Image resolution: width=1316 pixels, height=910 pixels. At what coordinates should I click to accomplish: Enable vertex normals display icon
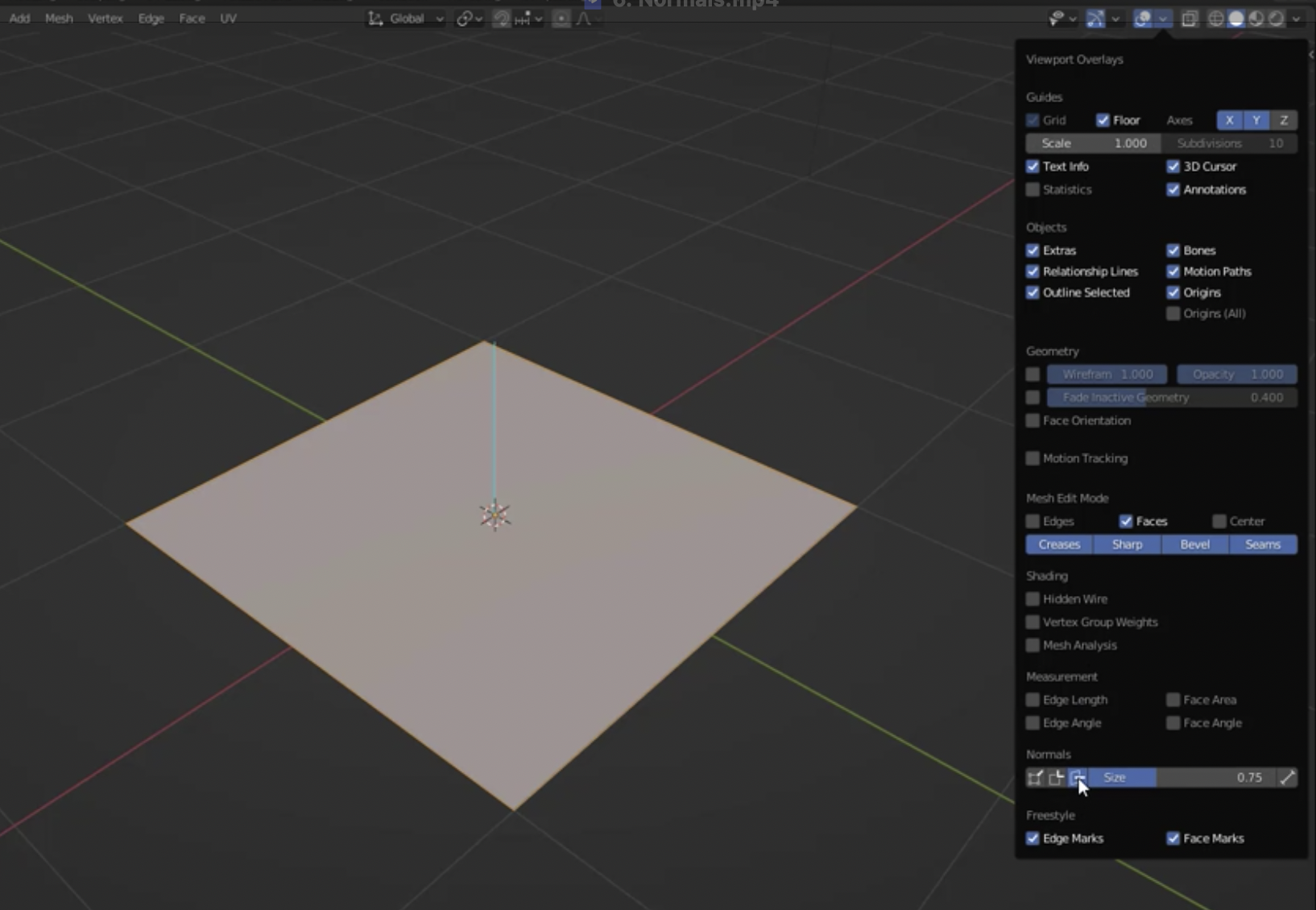pos(1036,777)
